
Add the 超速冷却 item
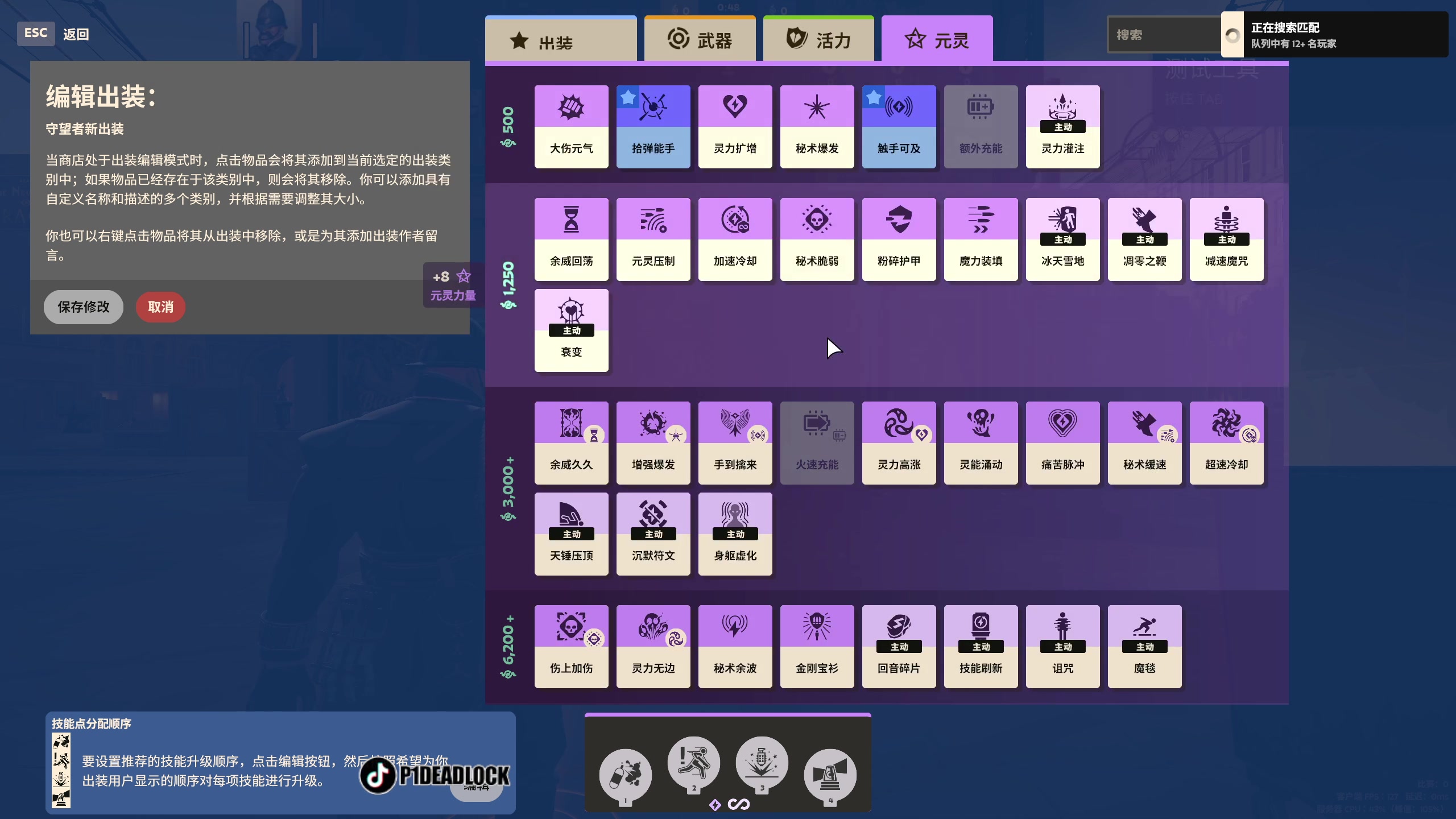[1226, 442]
